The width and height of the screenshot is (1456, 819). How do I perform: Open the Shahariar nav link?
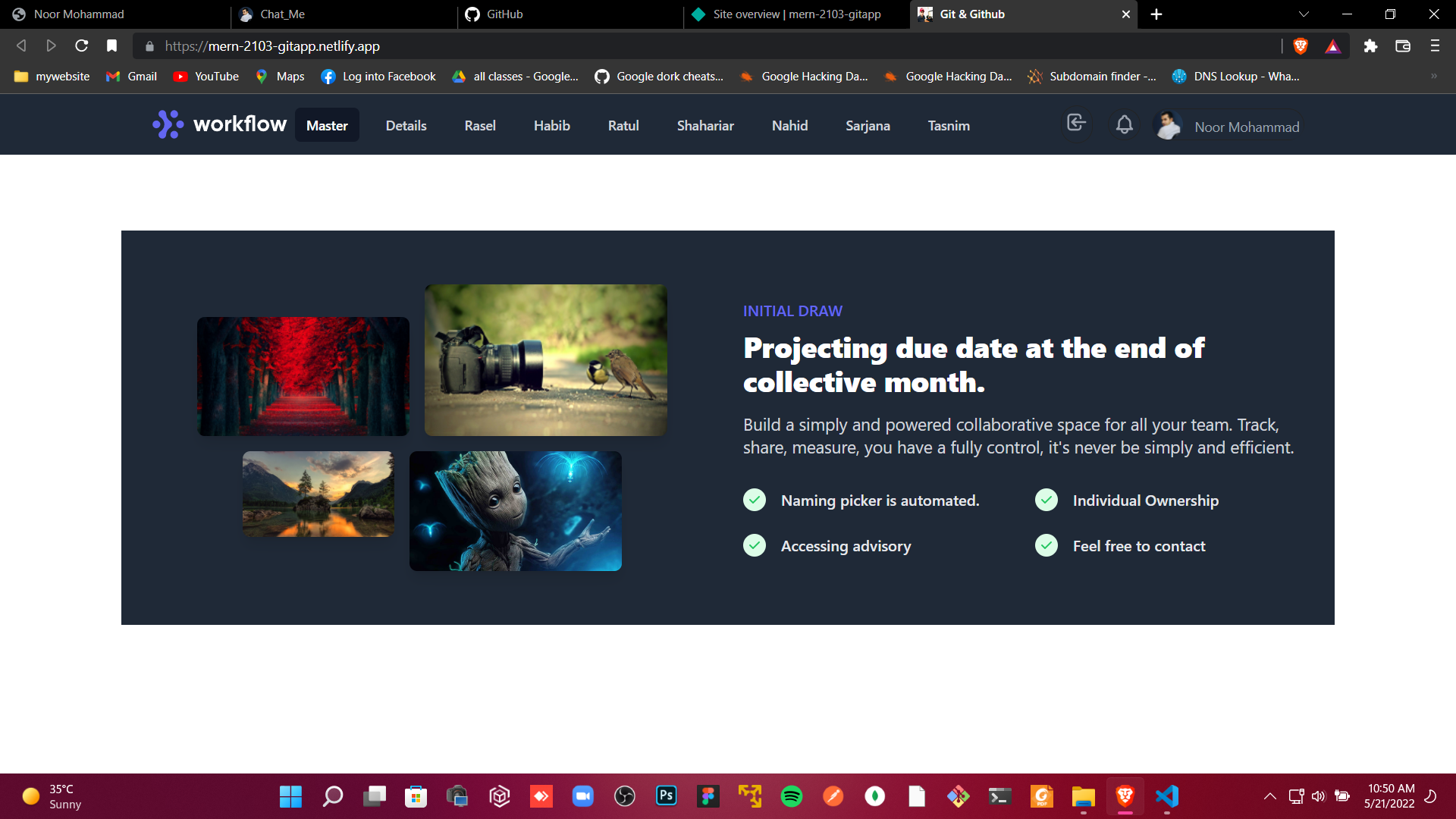705,126
